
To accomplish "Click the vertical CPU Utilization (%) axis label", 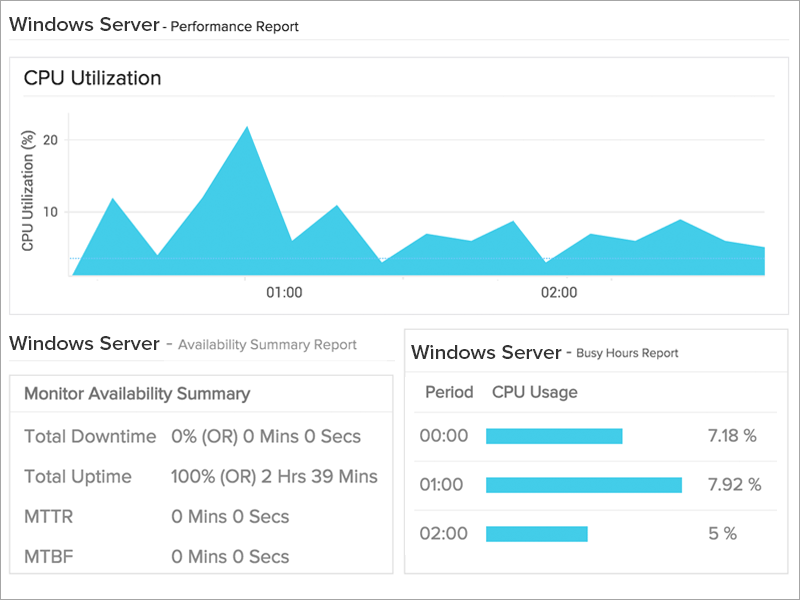I will click(x=28, y=190).
